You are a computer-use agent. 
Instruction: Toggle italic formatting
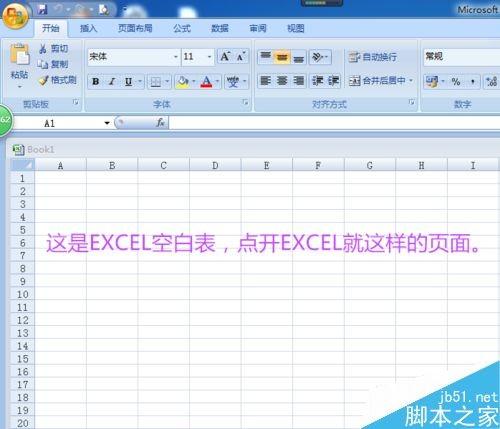coord(112,81)
